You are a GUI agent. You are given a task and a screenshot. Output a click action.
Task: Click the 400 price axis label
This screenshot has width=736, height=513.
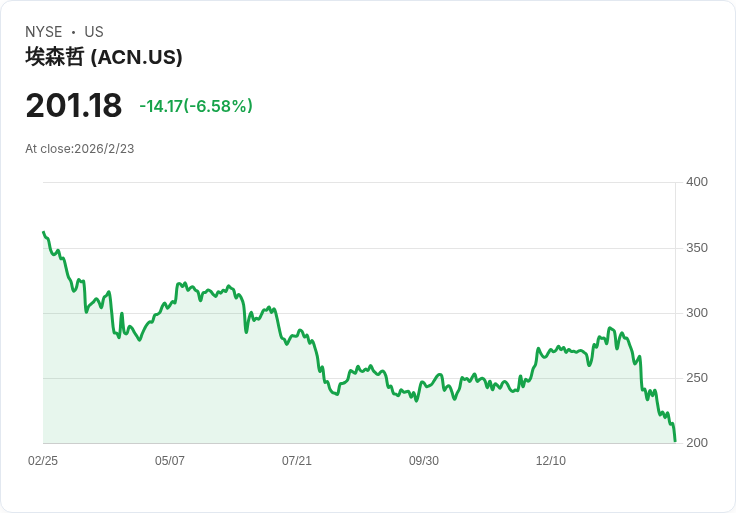697,182
